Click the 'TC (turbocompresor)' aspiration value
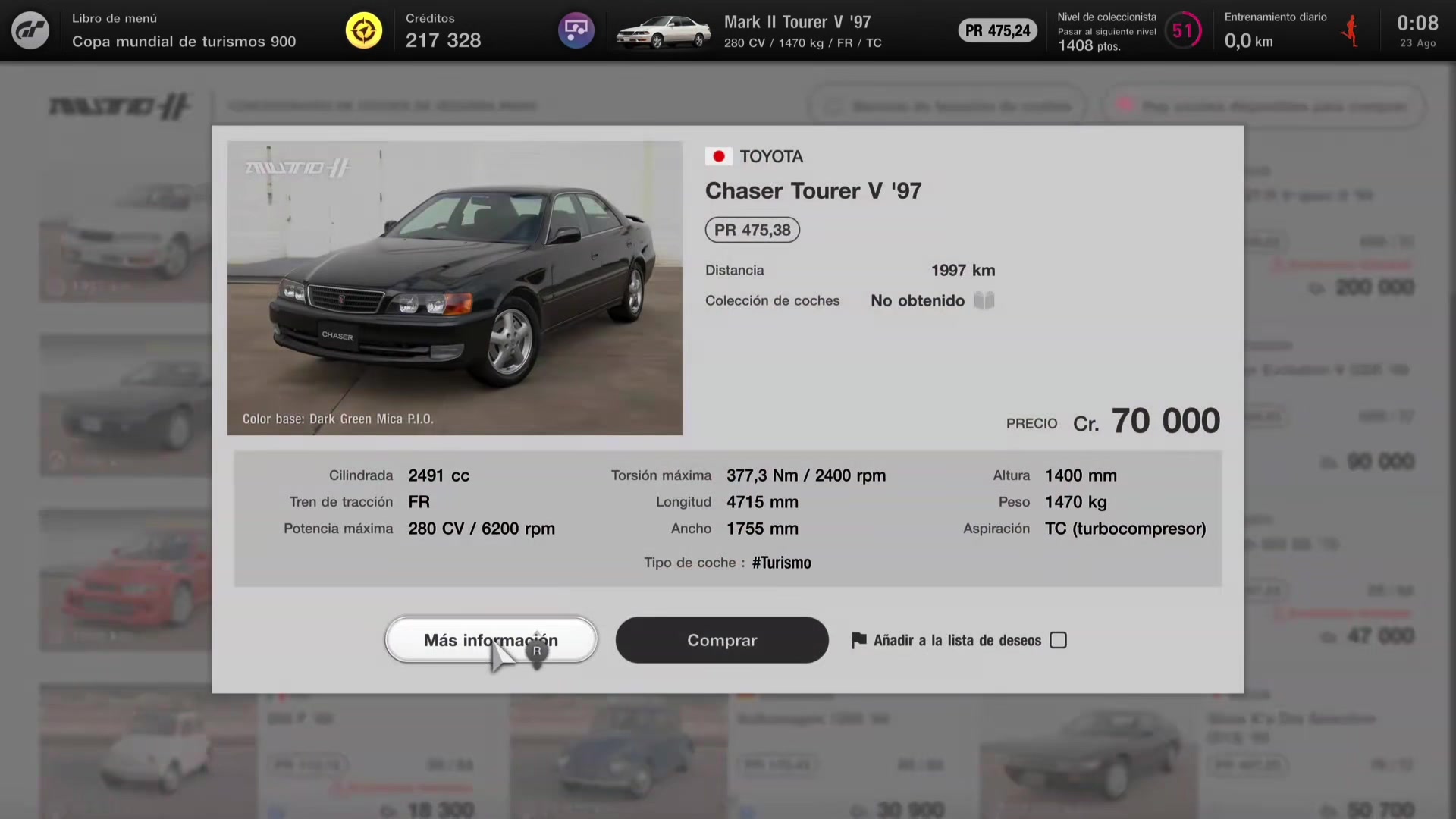This screenshot has height=819, width=1456. click(1125, 529)
